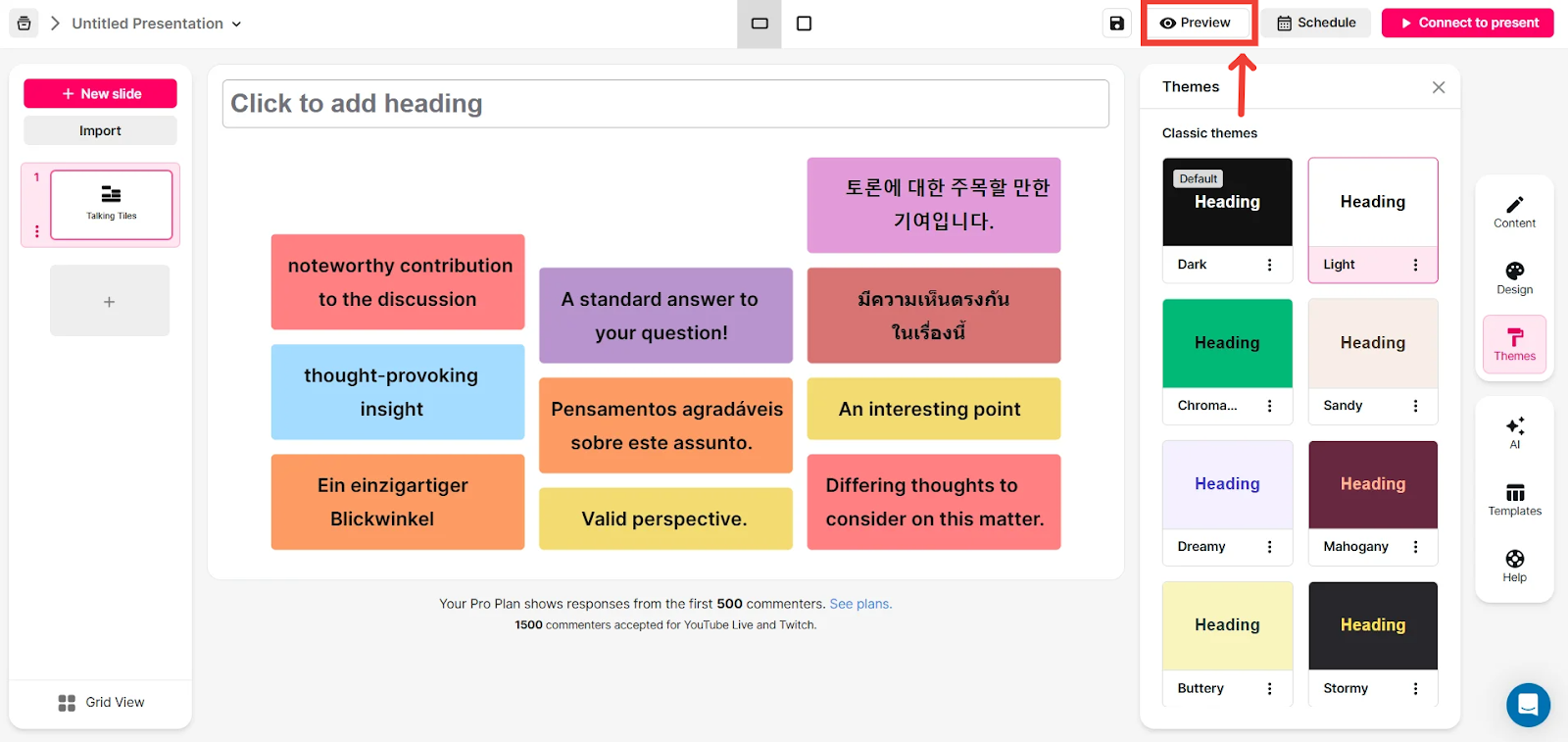Image resolution: width=1568 pixels, height=742 pixels.
Task: Switch to widescreen aspect ratio view
Action: point(759,24)
